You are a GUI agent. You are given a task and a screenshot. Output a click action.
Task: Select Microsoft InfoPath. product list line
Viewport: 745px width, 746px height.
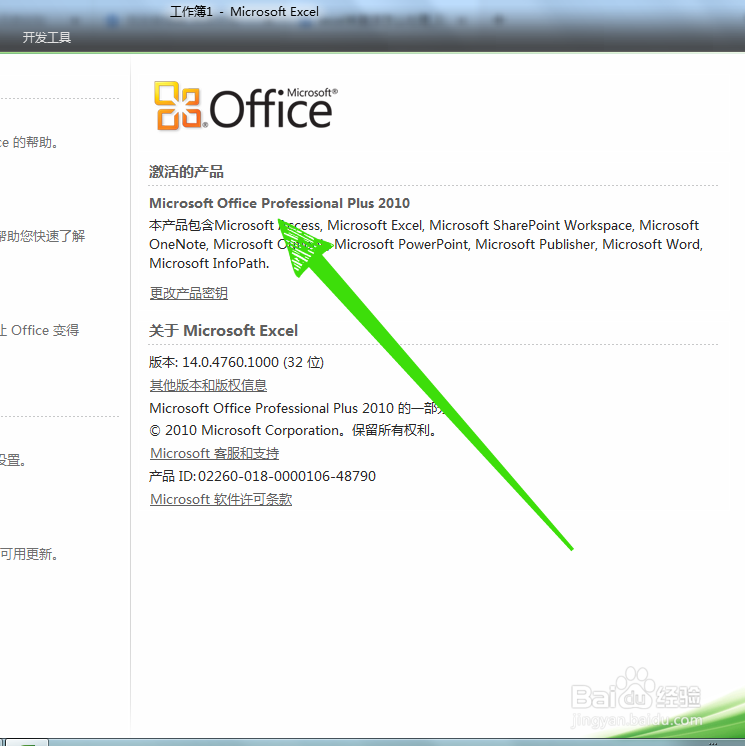[x=209, y=263]
